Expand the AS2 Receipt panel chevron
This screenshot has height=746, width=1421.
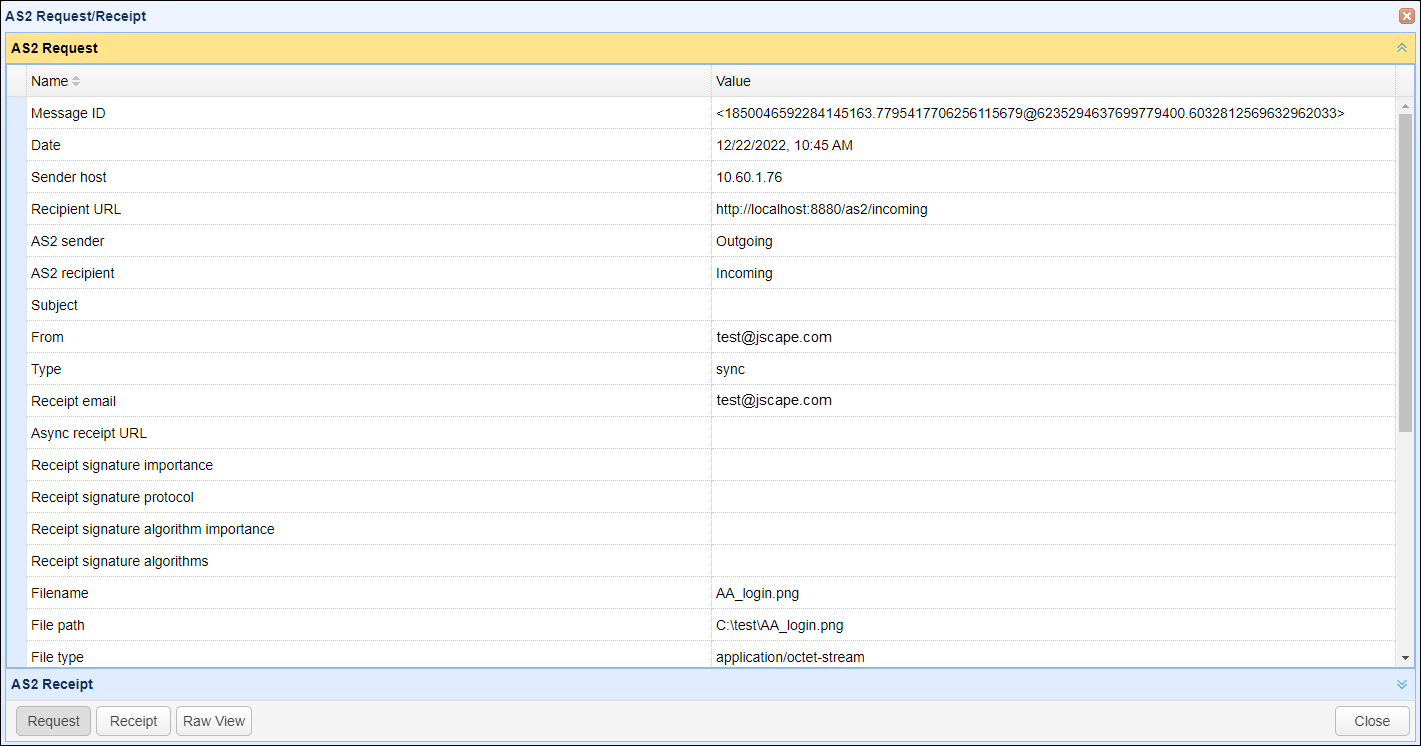pyautogui.click(x=1402, y=684)
